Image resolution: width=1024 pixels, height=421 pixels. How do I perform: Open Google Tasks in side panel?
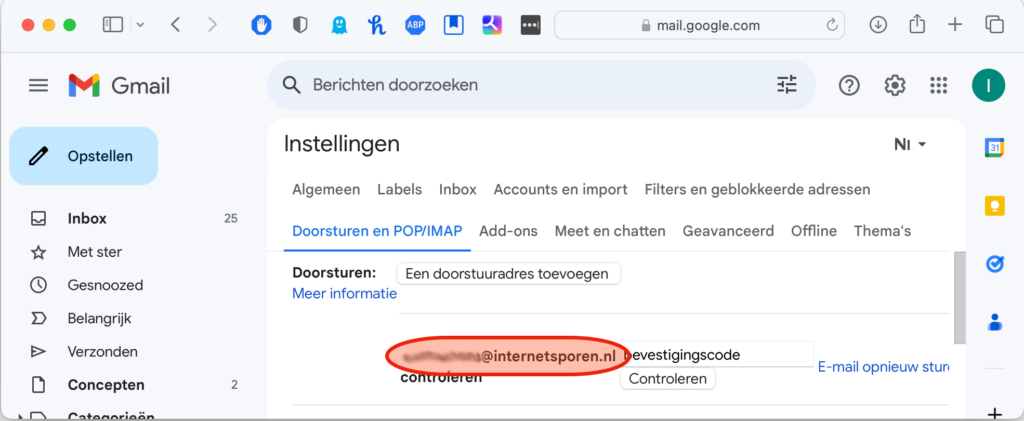[x=995, y=264]
